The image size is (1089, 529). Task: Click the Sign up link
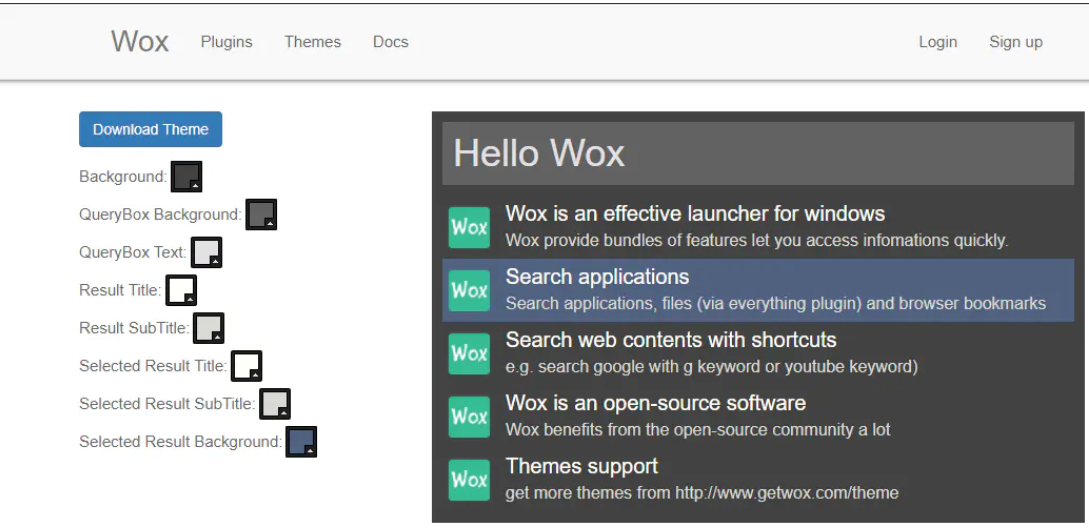[1015, 42]
